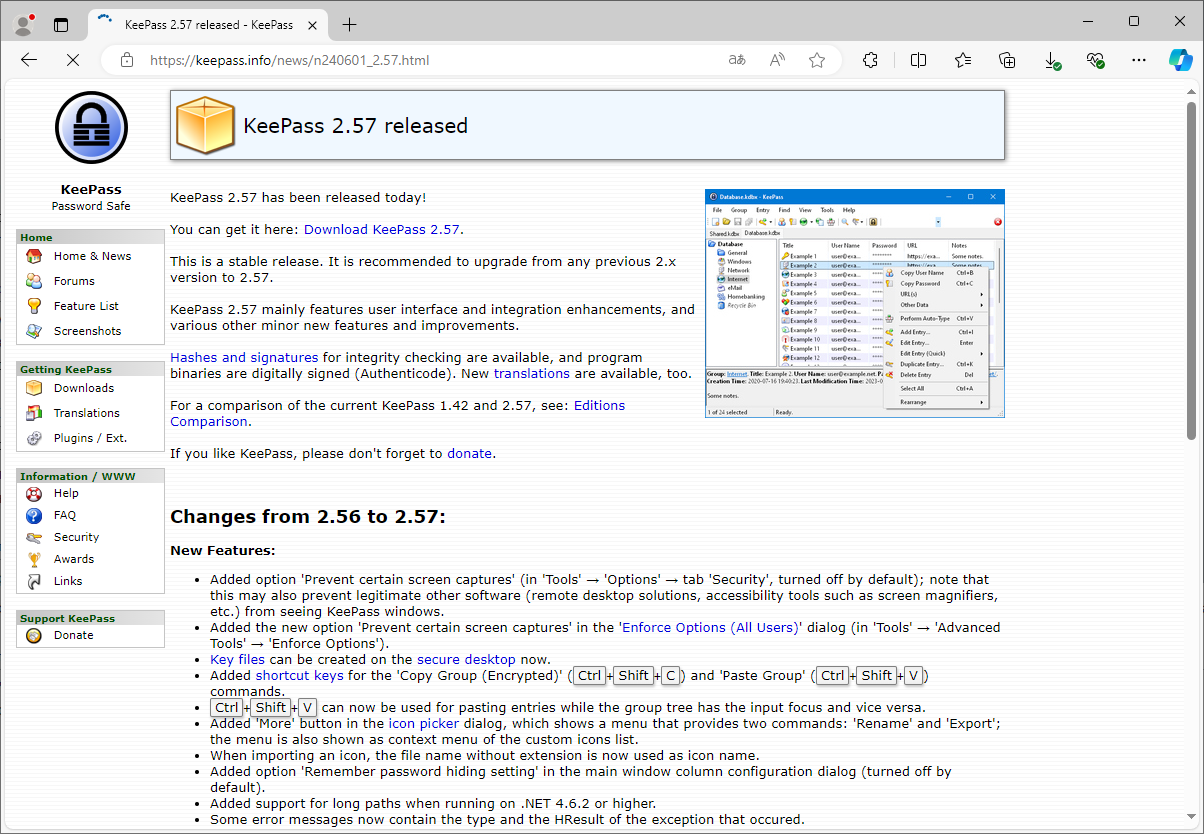Click the KeePass padlock logo
This screenshot has height=834, width=1204.
[91, 127]
